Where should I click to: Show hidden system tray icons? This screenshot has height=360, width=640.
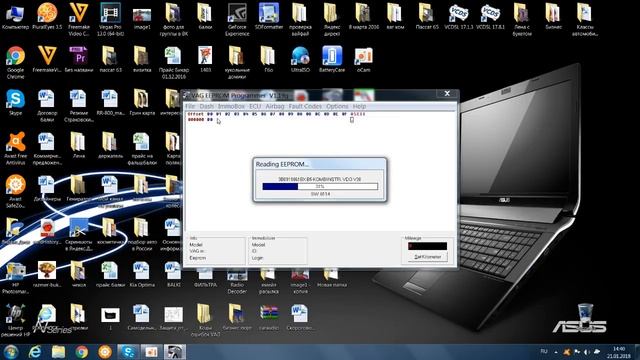[556, 352]
